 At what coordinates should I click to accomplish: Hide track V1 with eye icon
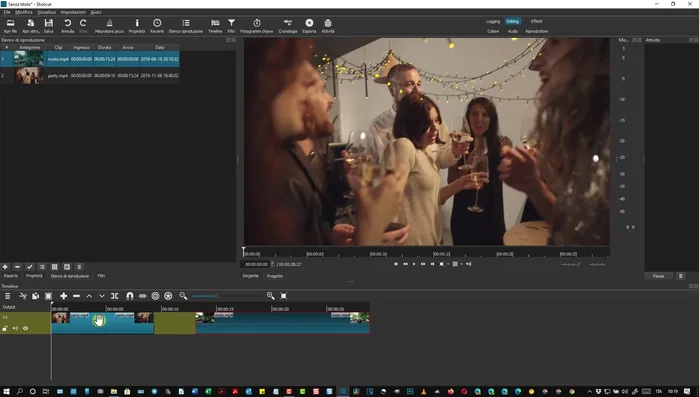coord(25,328)
